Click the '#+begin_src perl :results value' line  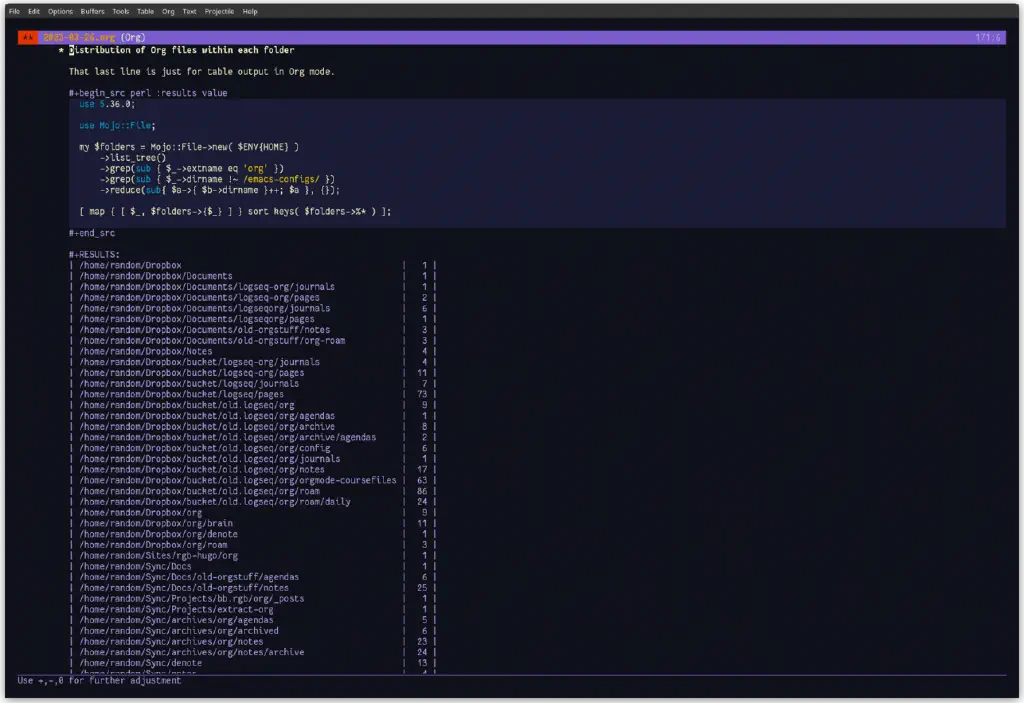tap(148, 93)
